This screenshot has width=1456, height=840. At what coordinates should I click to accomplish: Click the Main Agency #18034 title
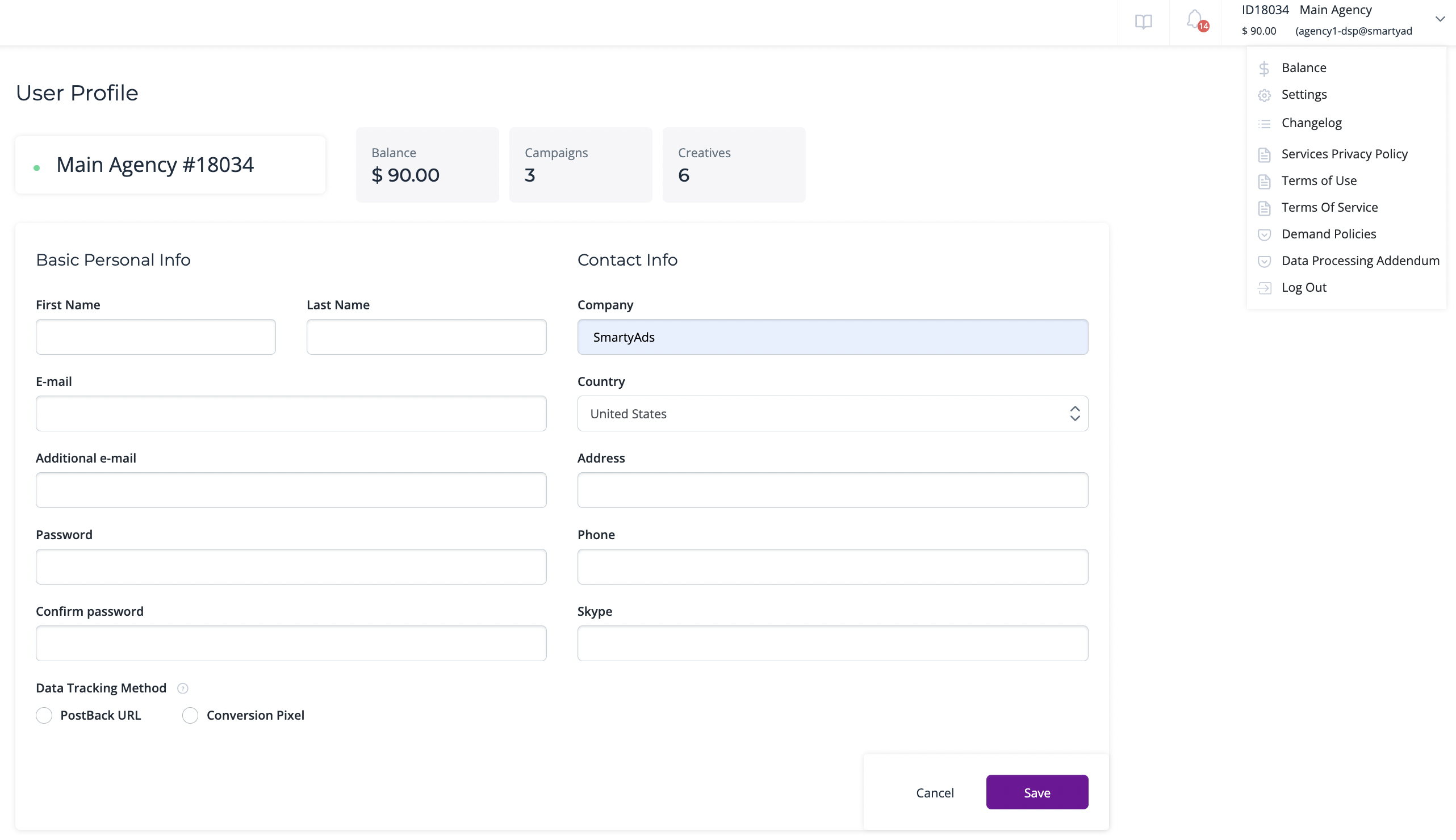[154, 165]
